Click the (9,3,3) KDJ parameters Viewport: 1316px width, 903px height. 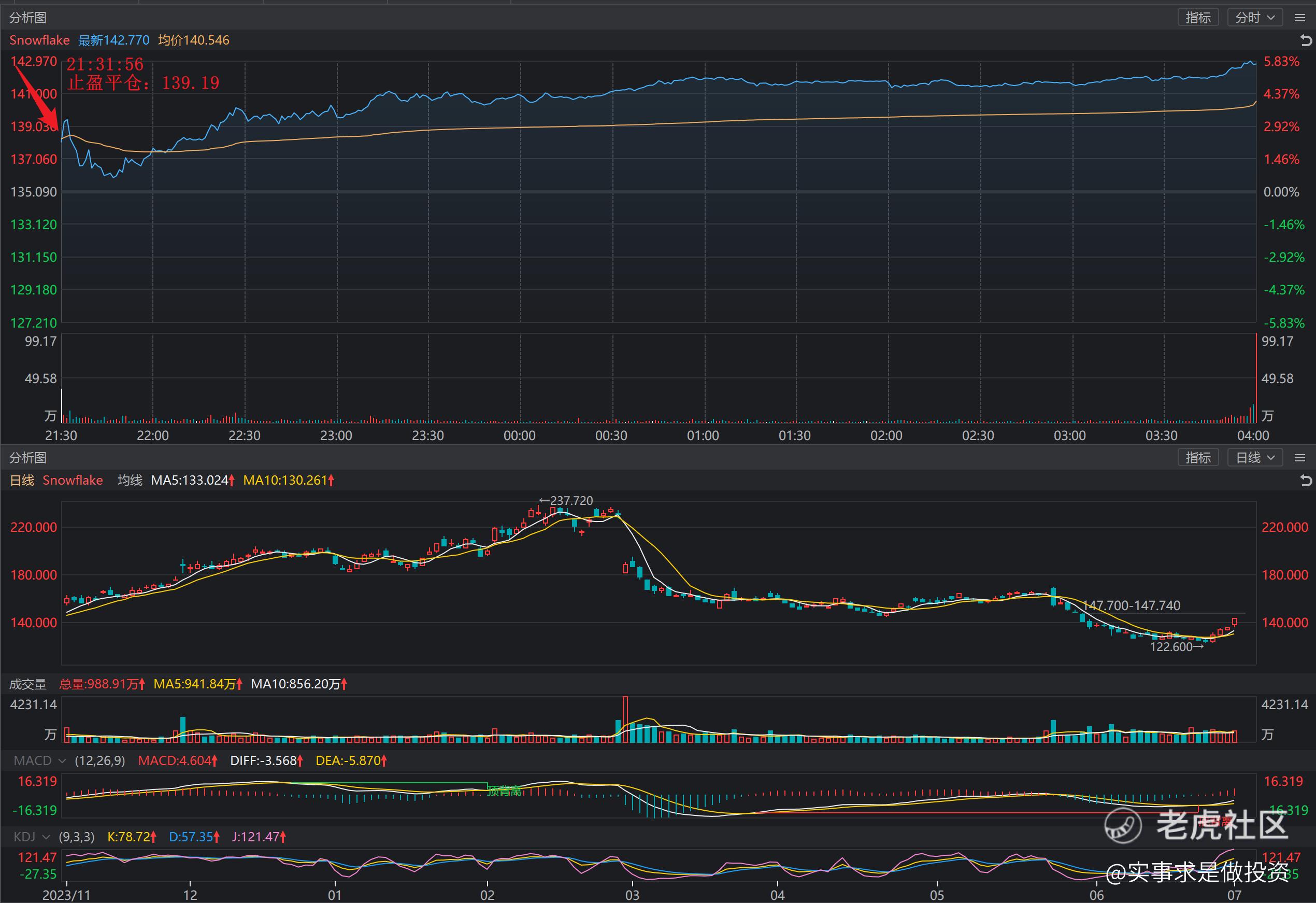[77, 836]
